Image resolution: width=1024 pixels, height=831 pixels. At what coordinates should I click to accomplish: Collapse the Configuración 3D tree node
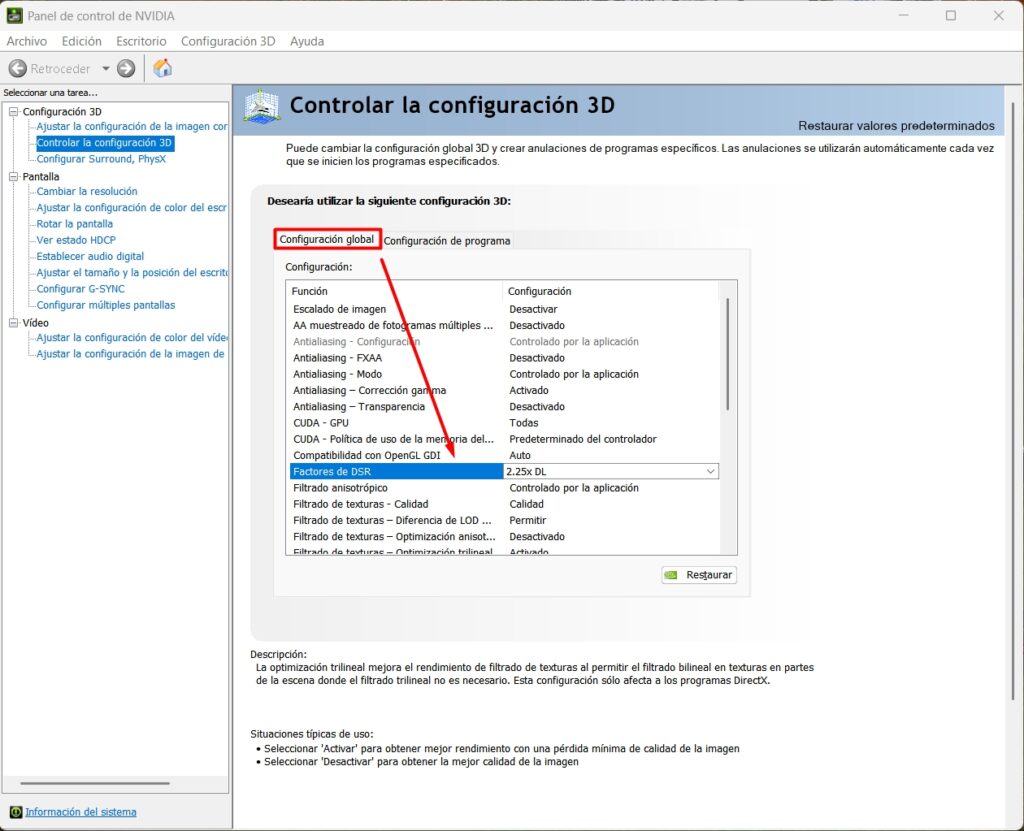click(13, 112)
